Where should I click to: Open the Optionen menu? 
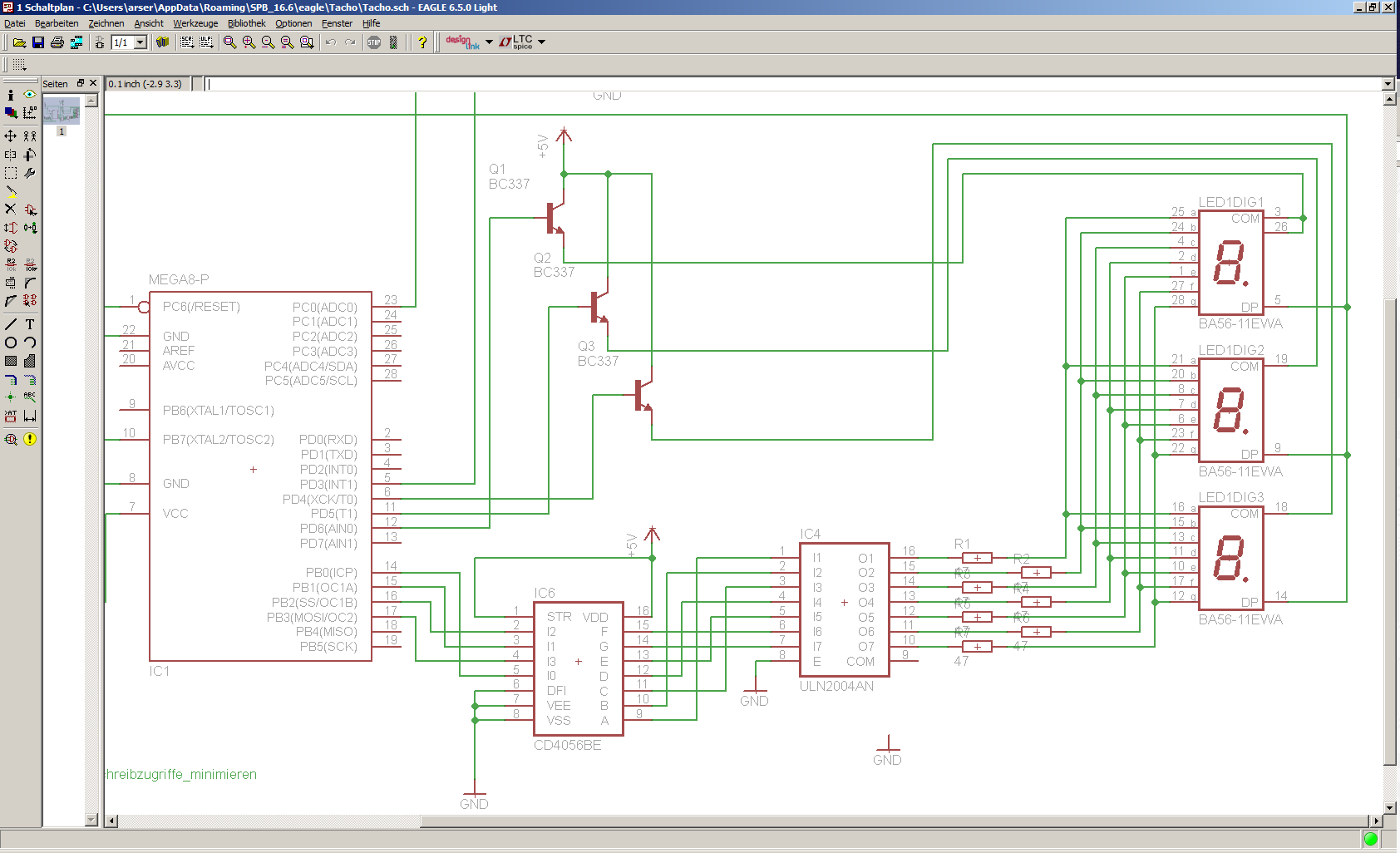coord(293,23)
